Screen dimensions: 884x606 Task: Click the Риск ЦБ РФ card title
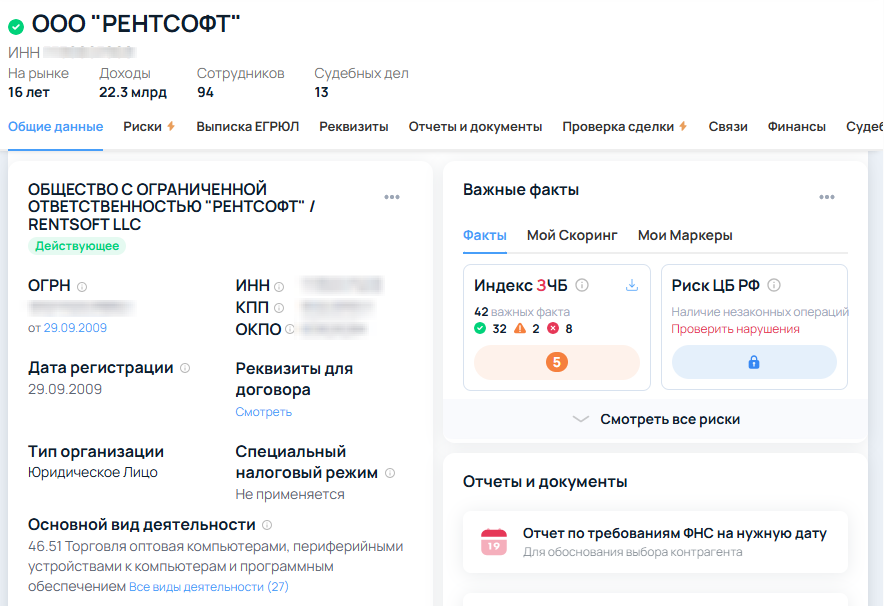coord(715,285)
